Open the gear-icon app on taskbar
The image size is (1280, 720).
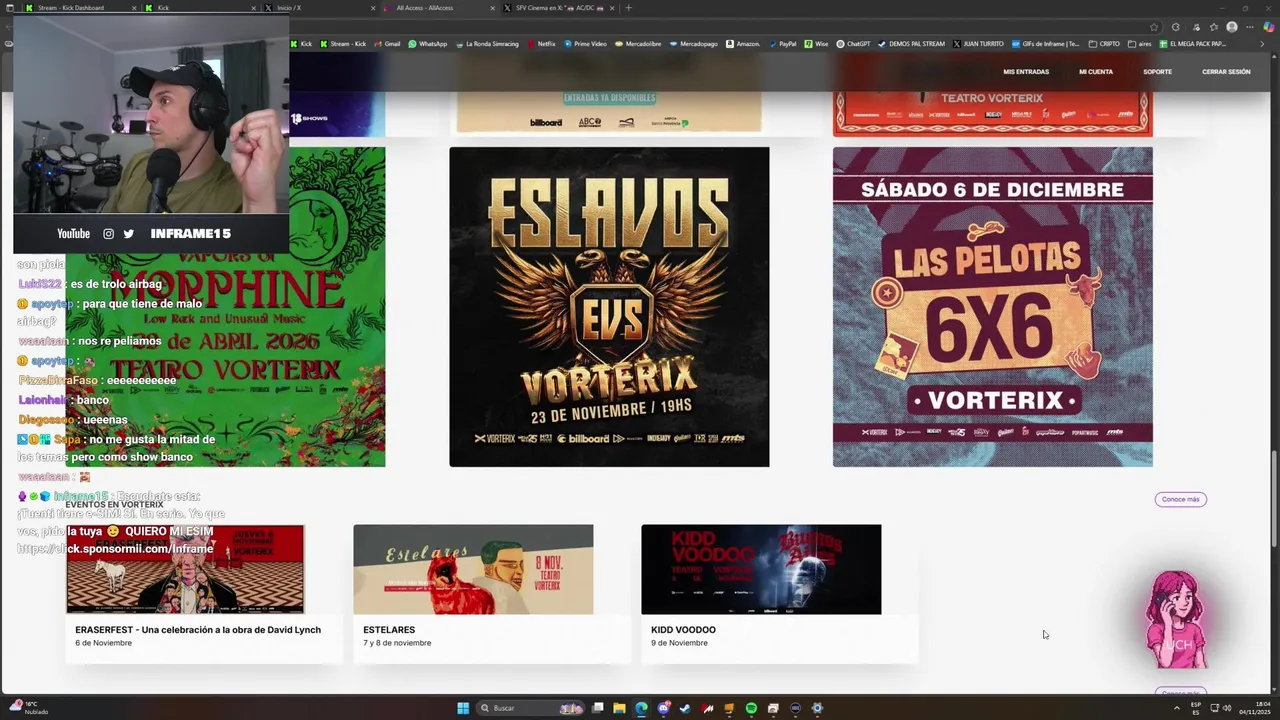pos(817,708)
